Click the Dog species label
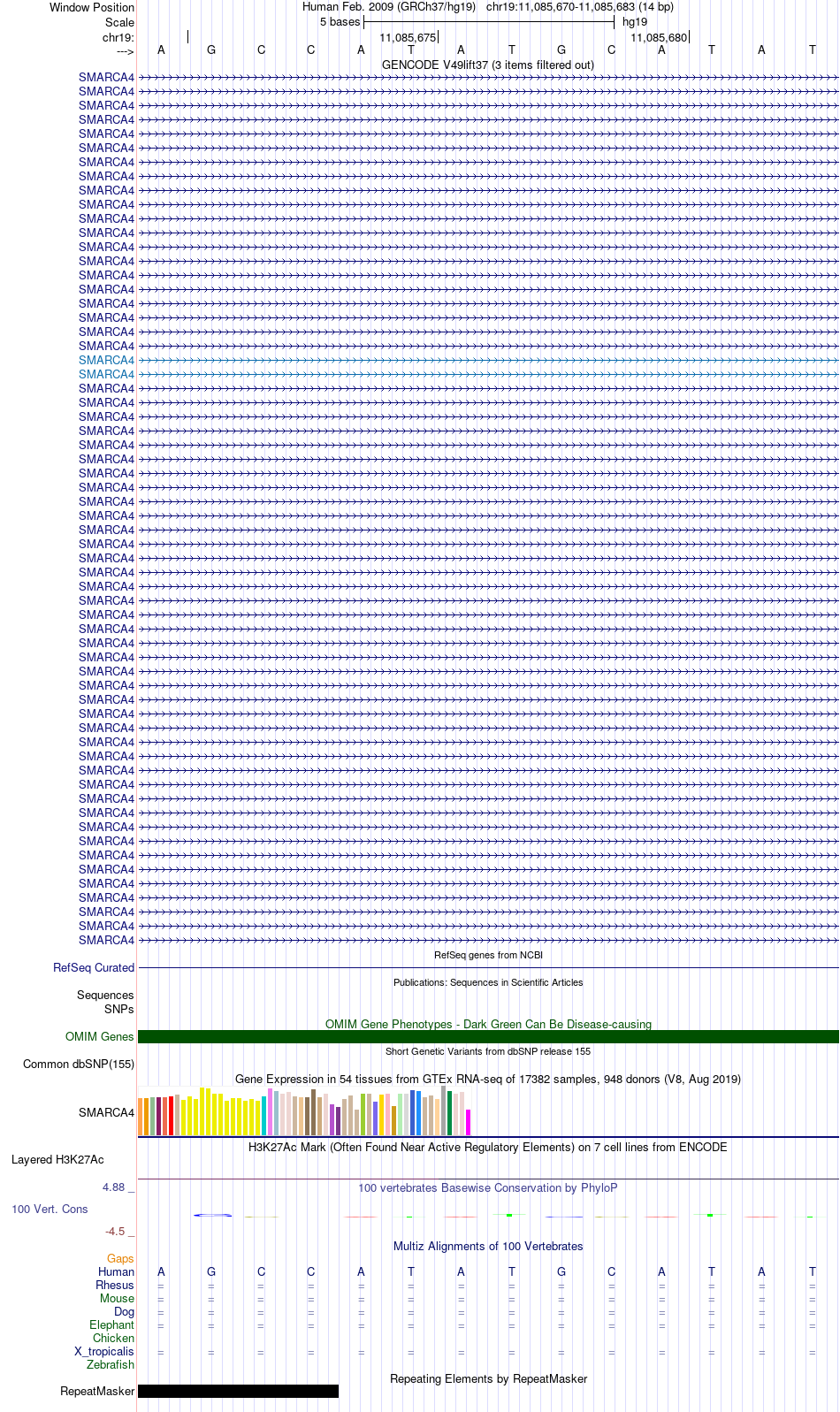The width and height of the screenshot is (840, 1412). pos(124,1311)
